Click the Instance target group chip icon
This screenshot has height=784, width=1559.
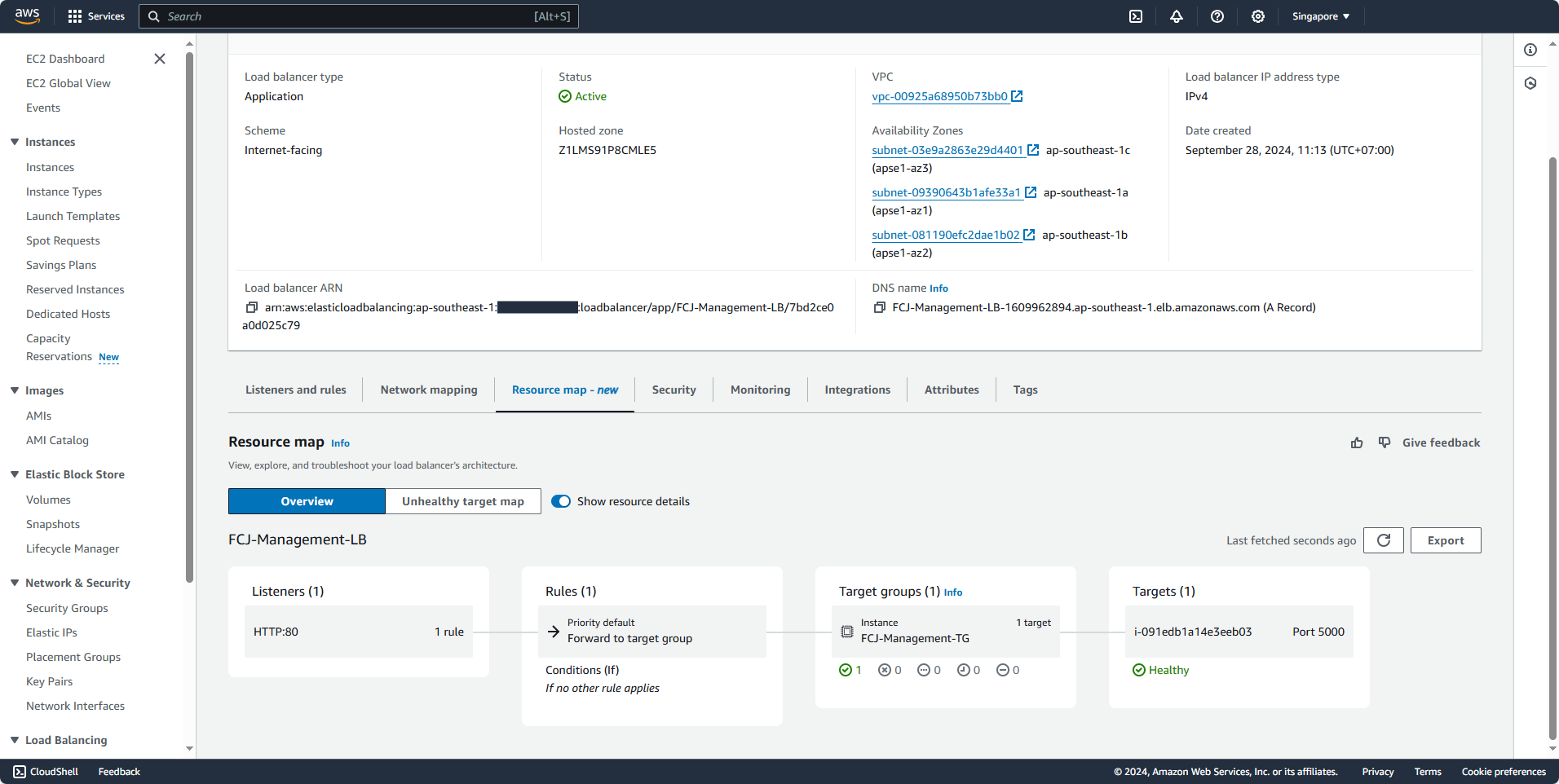tap(847, 631)
